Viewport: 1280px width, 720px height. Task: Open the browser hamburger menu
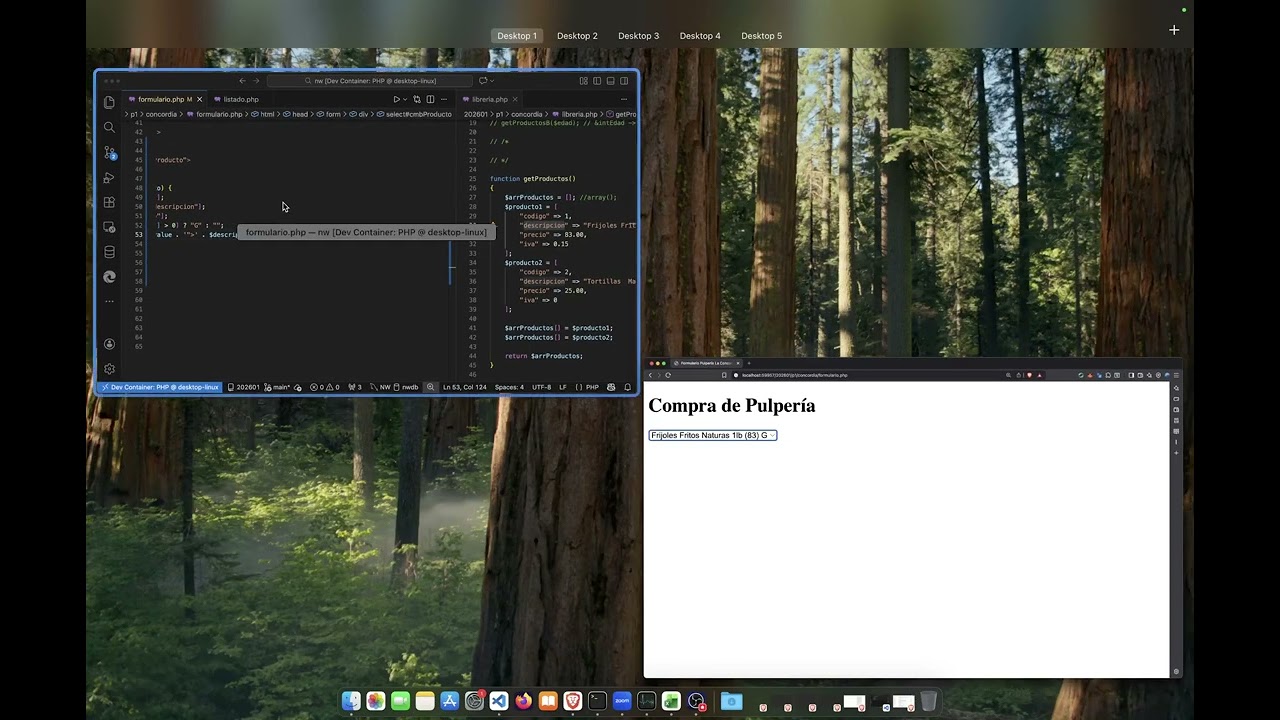(1176, 375)
